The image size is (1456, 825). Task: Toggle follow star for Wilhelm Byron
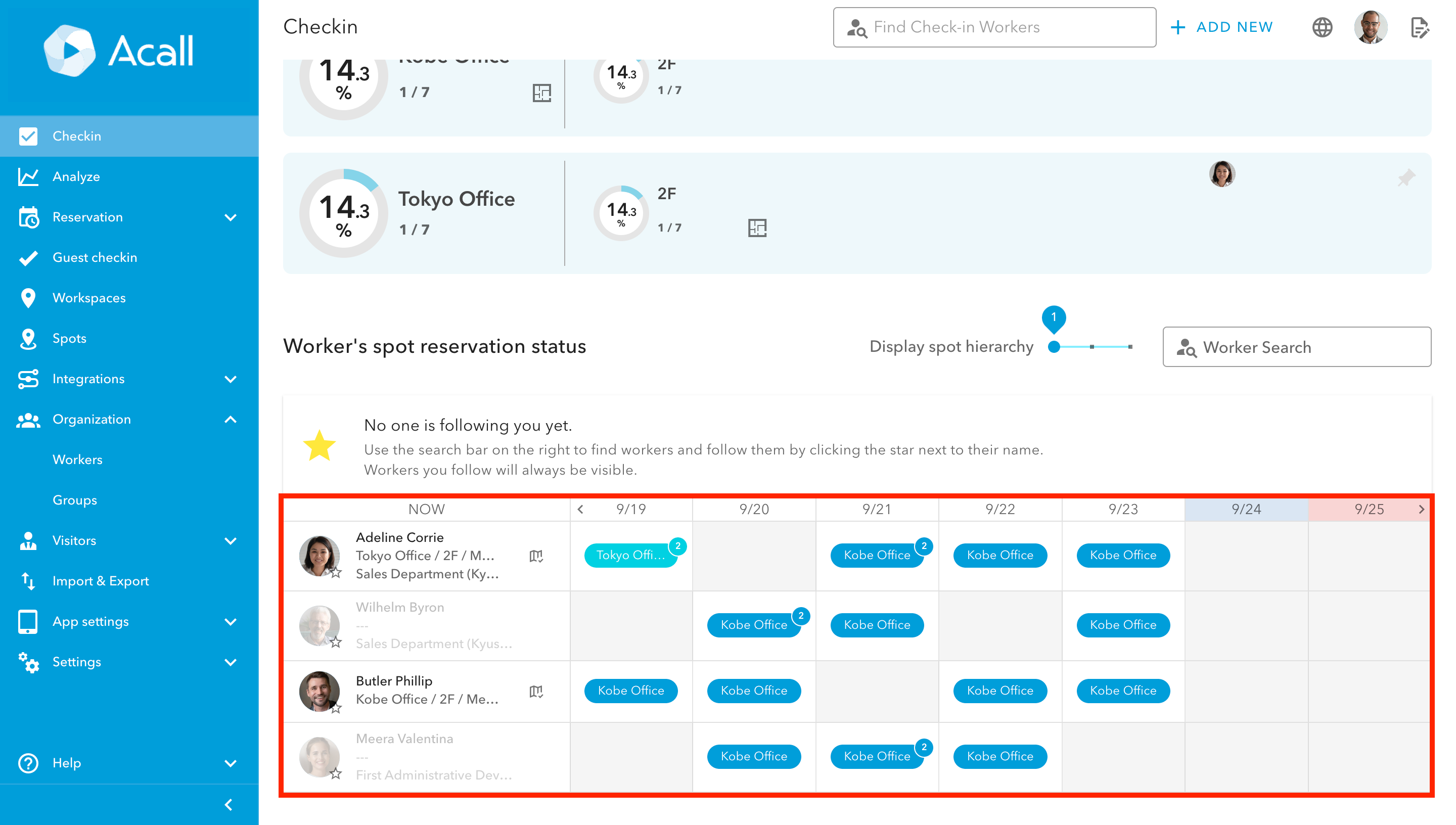tap(336, 642)
